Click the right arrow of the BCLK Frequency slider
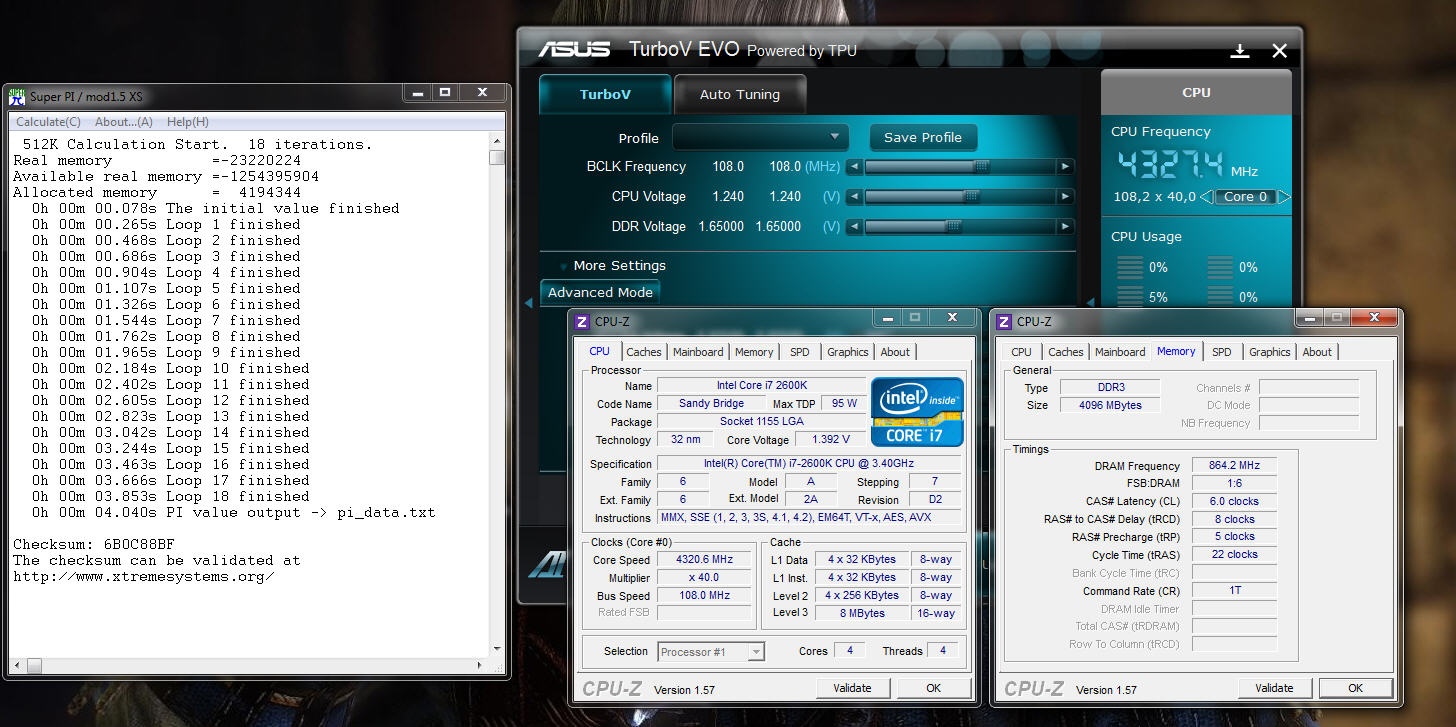Screen dimensions: 1456x727 (x=1065, y=167)
